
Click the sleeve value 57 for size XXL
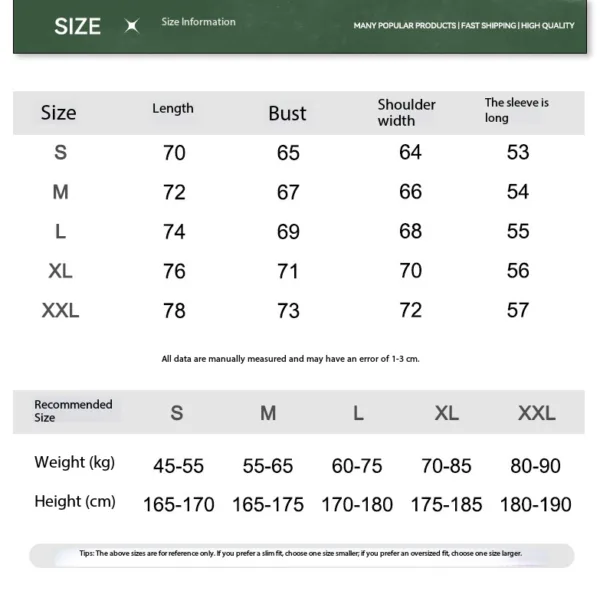[517, 310]
